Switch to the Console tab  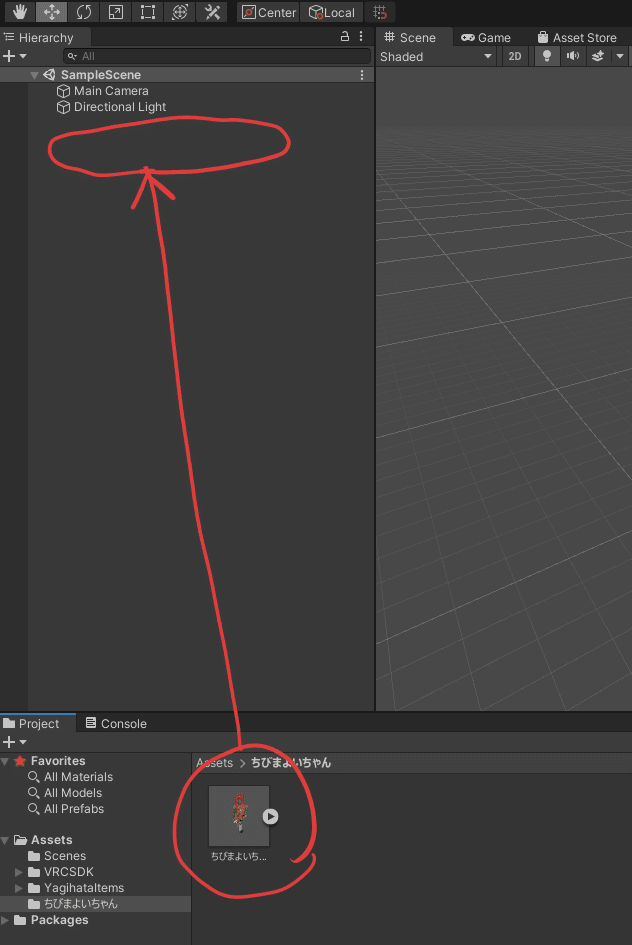[116, 723]
